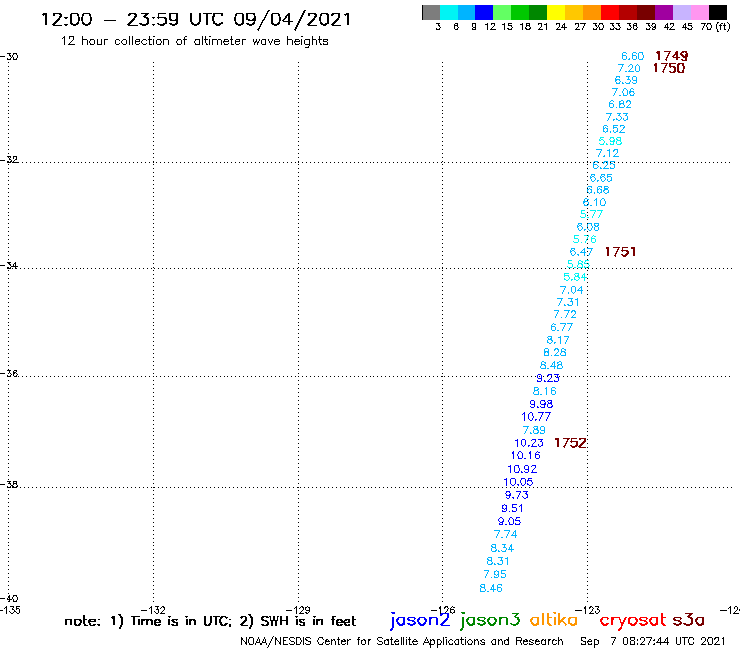Click the 7.04 wave height reading
740x650 pixels.
click(x=572, y=290)
